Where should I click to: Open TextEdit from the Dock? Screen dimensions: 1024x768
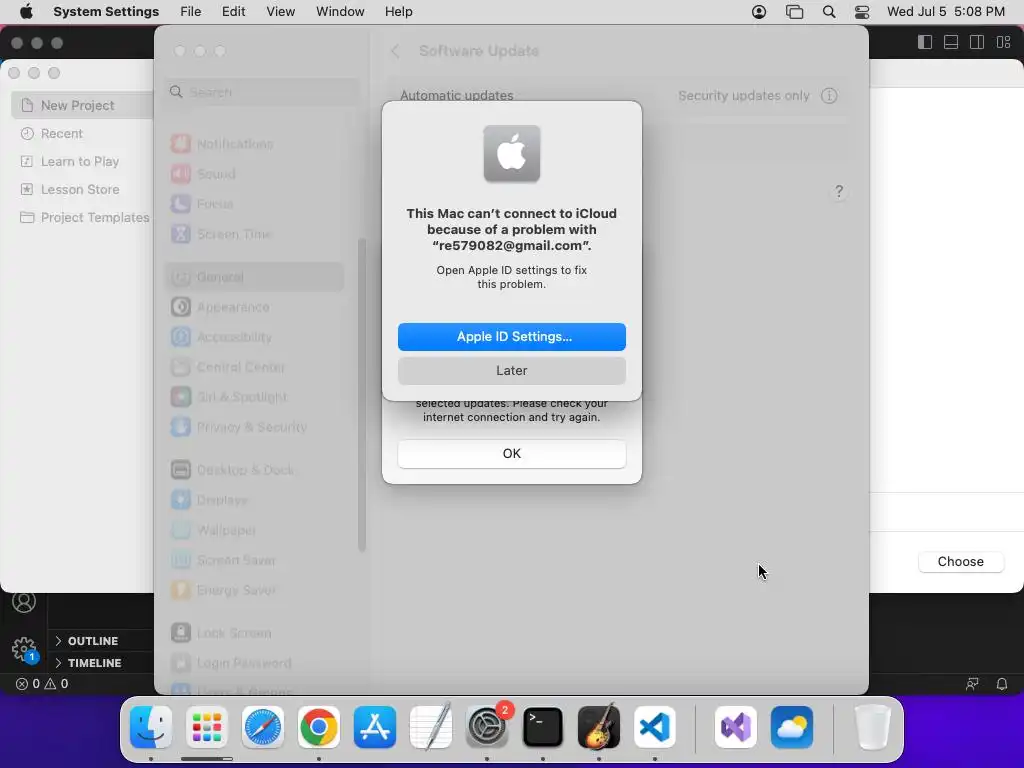[431, 727]
